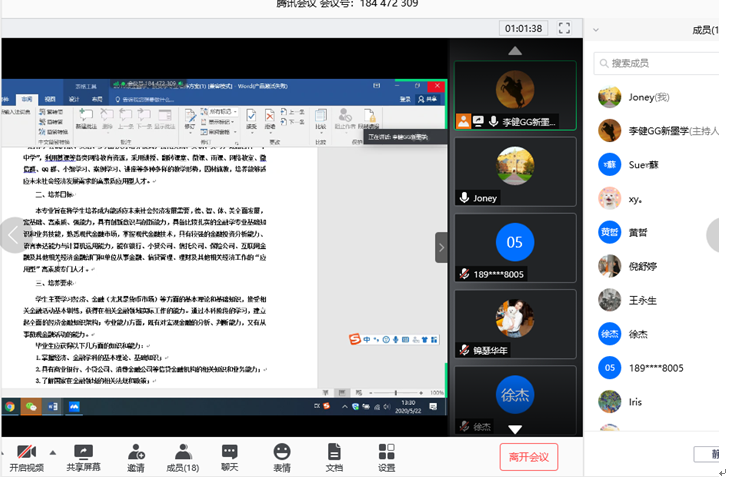Click the 离开会议 leave meeting button
The image size is (729, 479).
(x=529, y=457)
